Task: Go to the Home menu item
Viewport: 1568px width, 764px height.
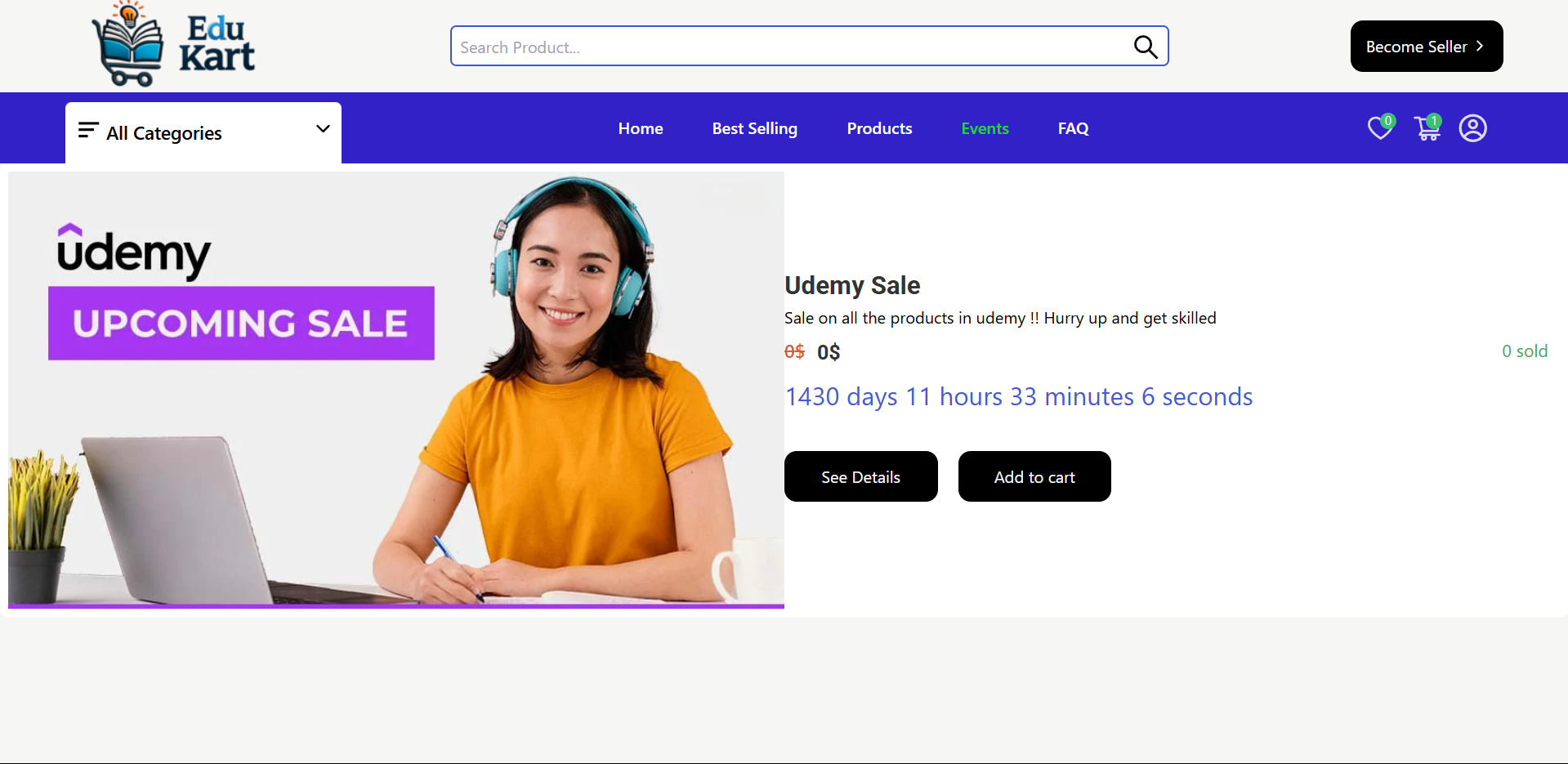Action: (x=641, y=128)
